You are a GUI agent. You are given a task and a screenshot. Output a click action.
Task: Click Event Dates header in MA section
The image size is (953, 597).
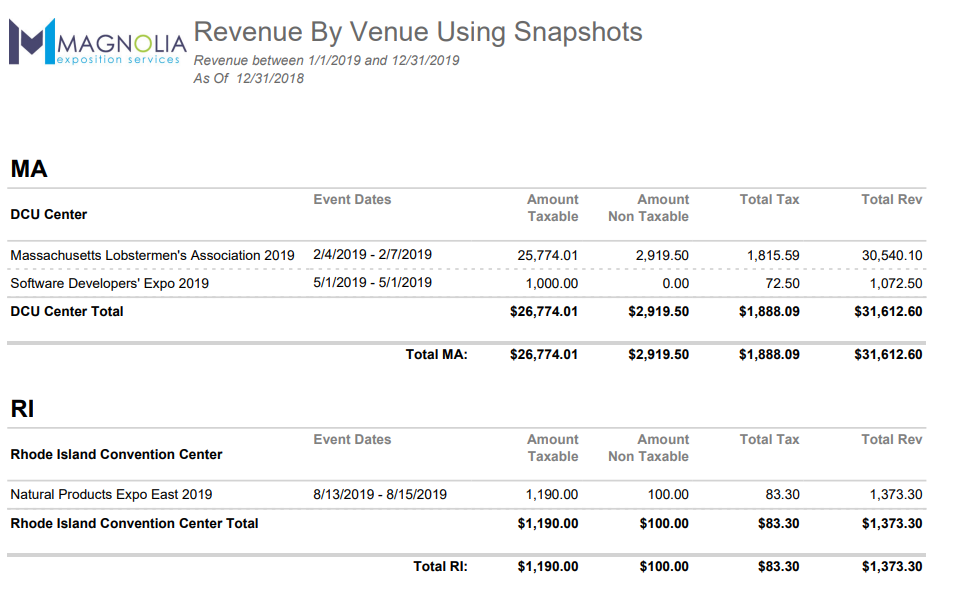[x=352, y=199]
